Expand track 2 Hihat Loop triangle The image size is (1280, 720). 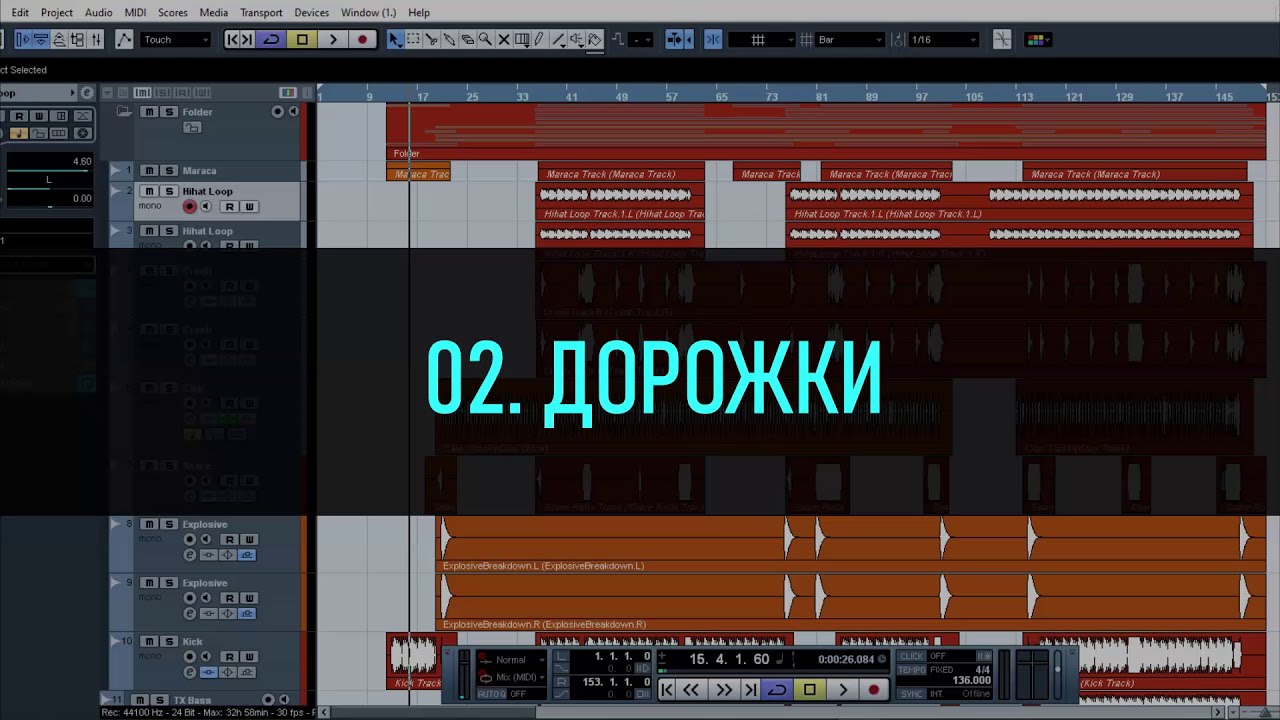(x=116, y=191)
